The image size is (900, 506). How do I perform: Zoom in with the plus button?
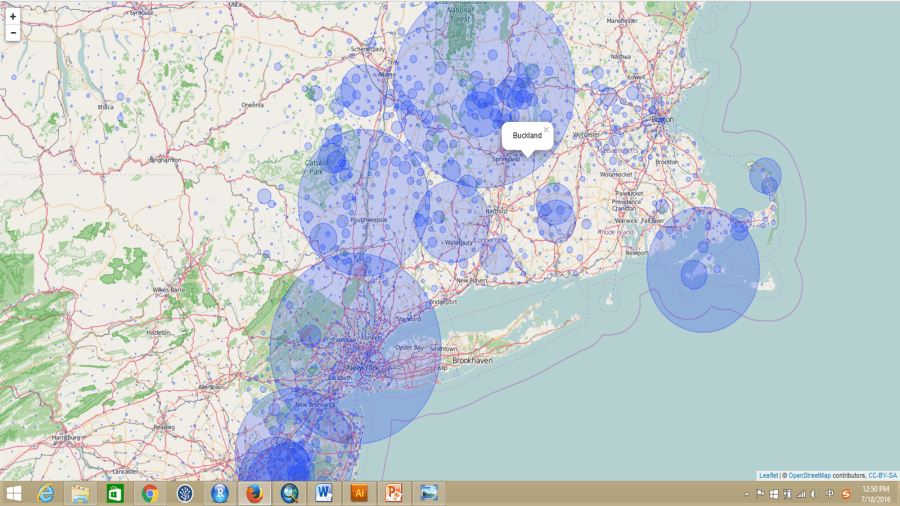click(13, 17)
